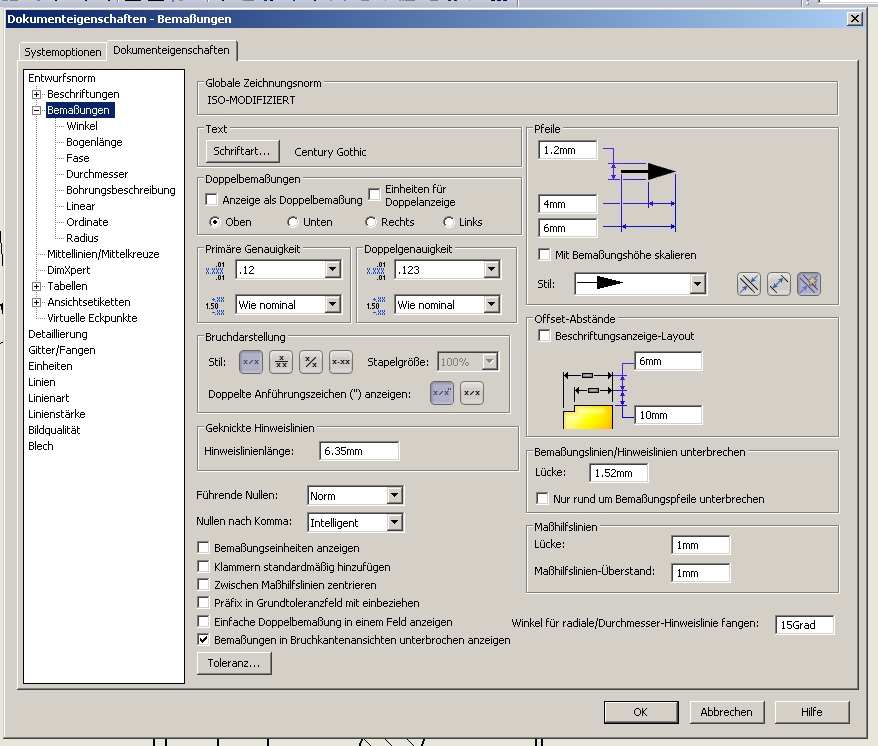Choose the x-xx fraction style
The image size is (878, 746).
pyautogui.click(x=341, y=362)
